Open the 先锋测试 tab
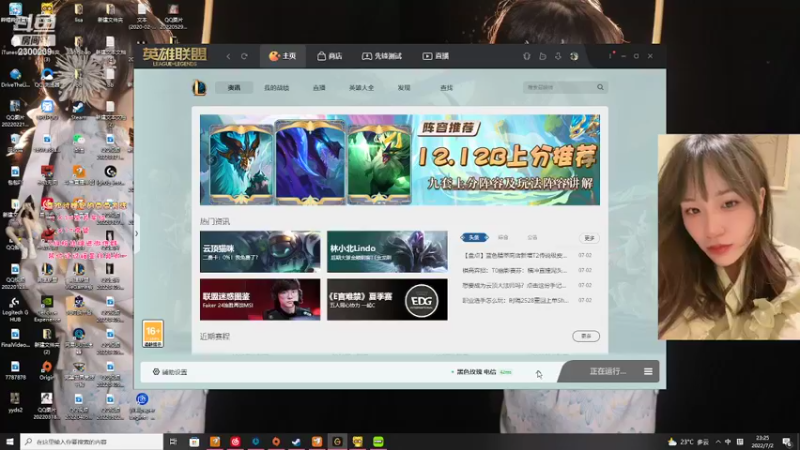800x450 pixels. [x=382, y=56]
